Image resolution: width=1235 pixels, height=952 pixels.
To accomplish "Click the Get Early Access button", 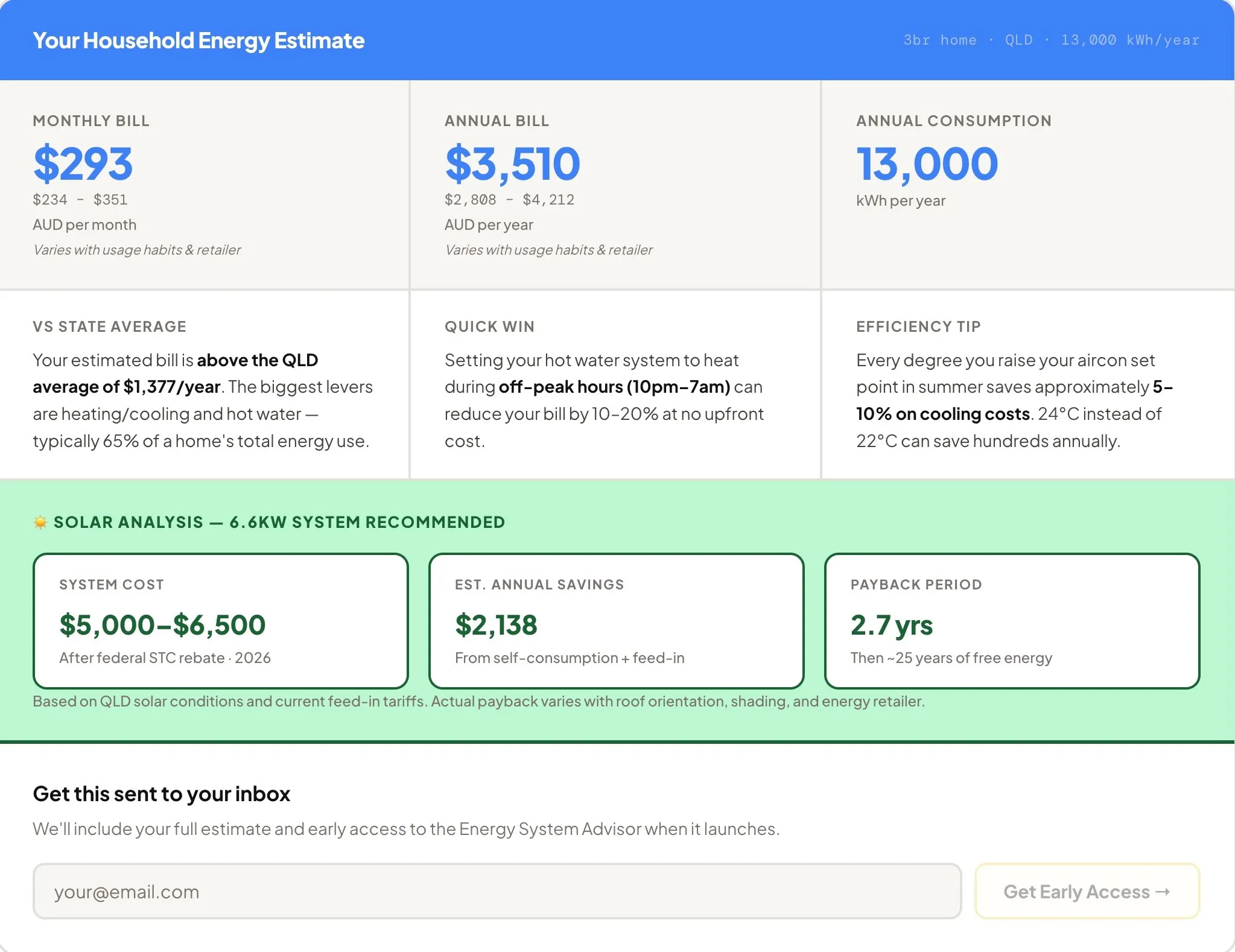I will 1087,891.
